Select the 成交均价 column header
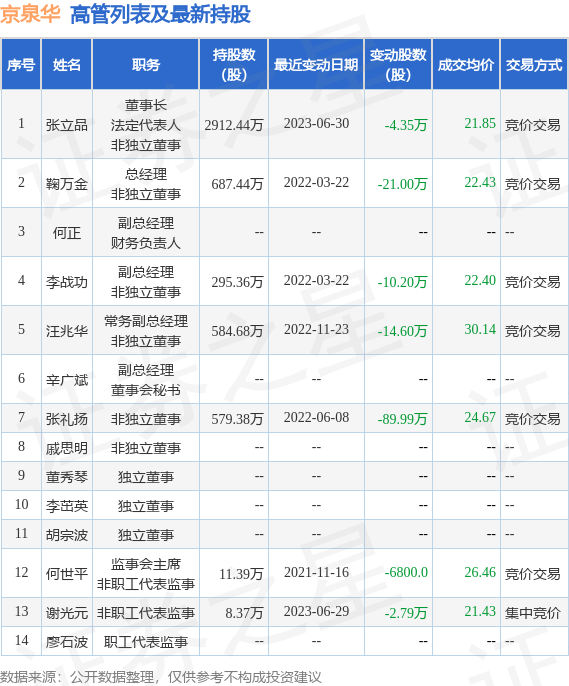569x686 pixels. [x=466, y=65]
